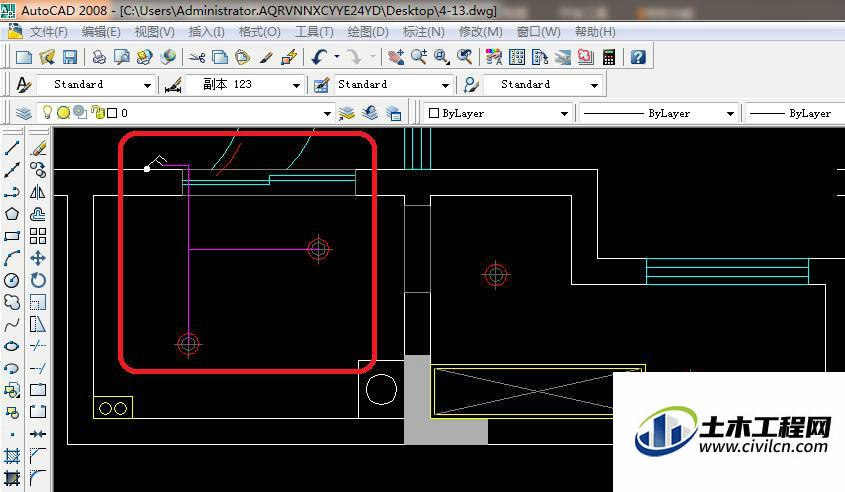Open Sheet Set Manager icon
The image size is (845, 492).
pyautogui.click(x=563, y=57)
